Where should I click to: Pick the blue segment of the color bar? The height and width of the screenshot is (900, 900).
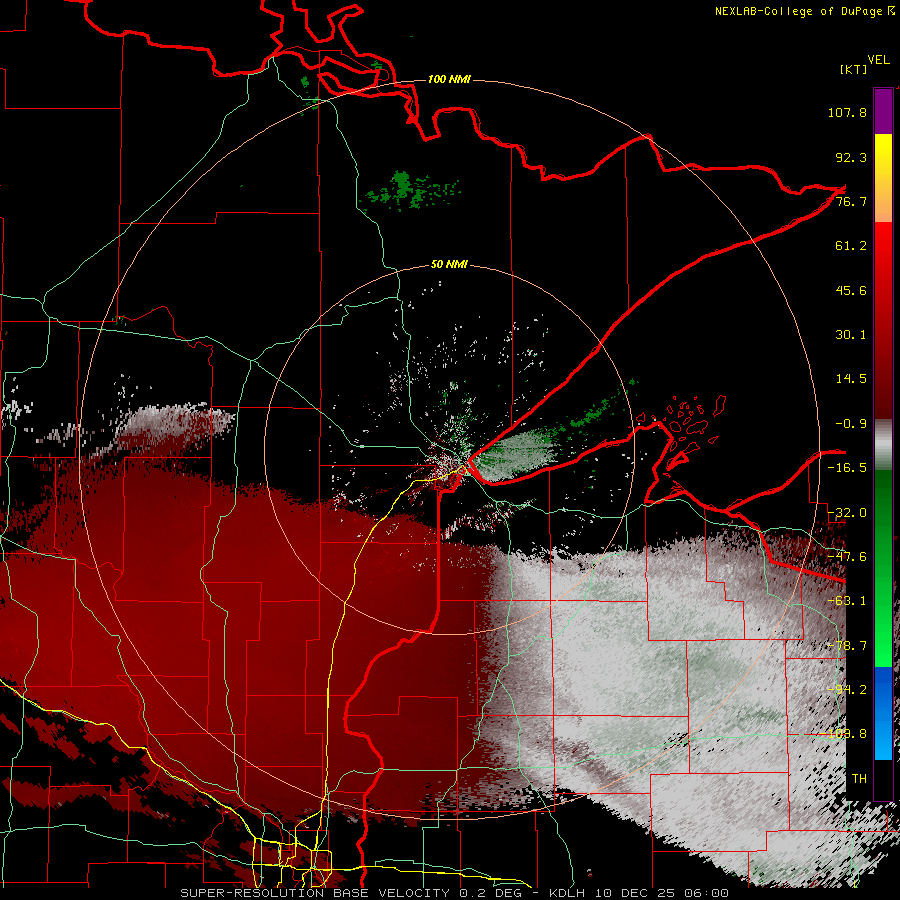click(x=883, y=713)
